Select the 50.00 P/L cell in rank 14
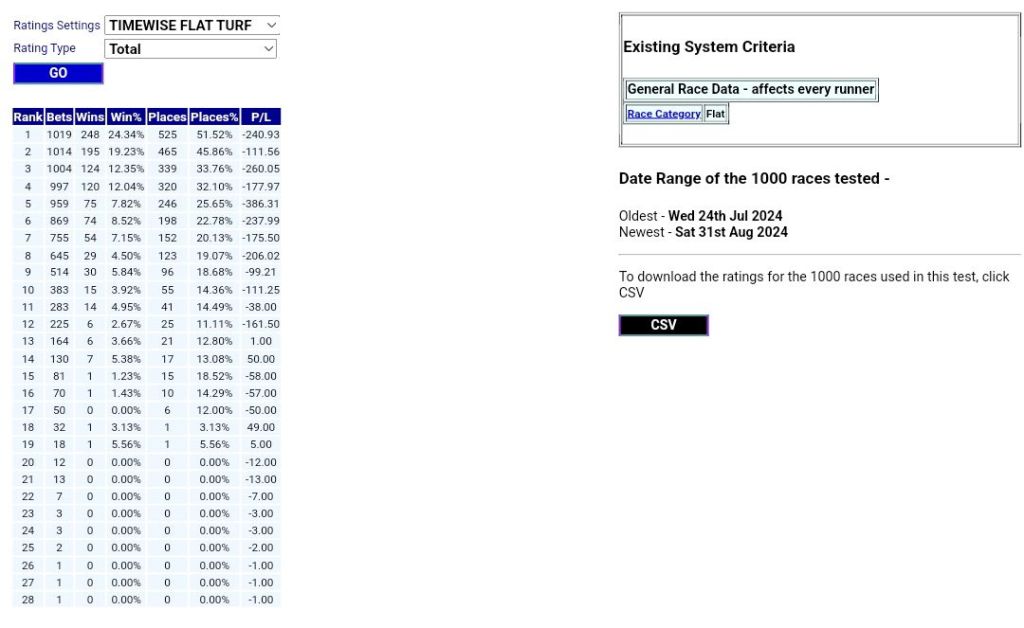Viewport: 1024px width, 628px height. tap(261, 359)
